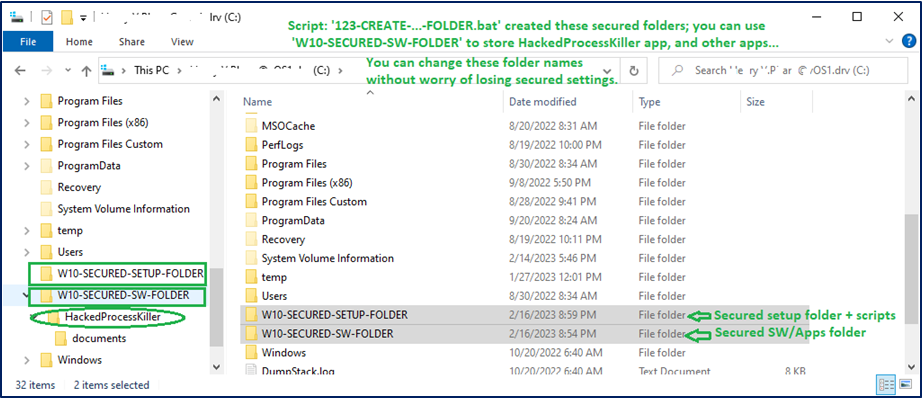The width and height of the screenshot is (923, 400).
Task: Switch to Details view icon
Action: 885,385
